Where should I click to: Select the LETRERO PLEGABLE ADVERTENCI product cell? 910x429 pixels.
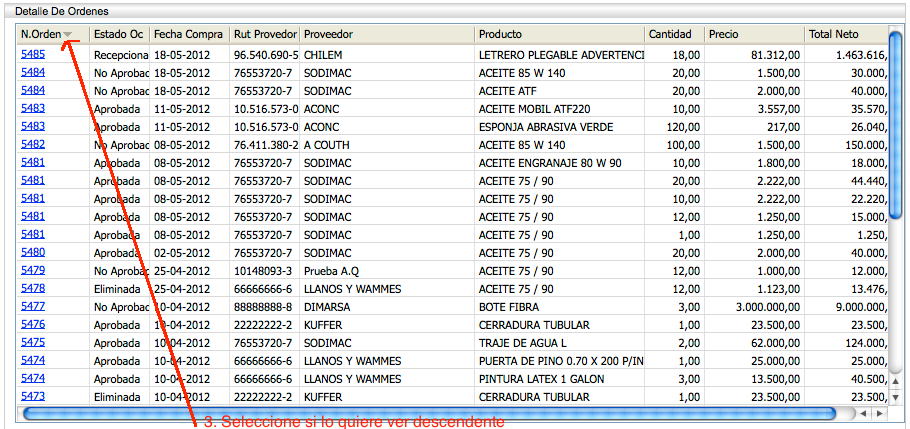(559, 55)
